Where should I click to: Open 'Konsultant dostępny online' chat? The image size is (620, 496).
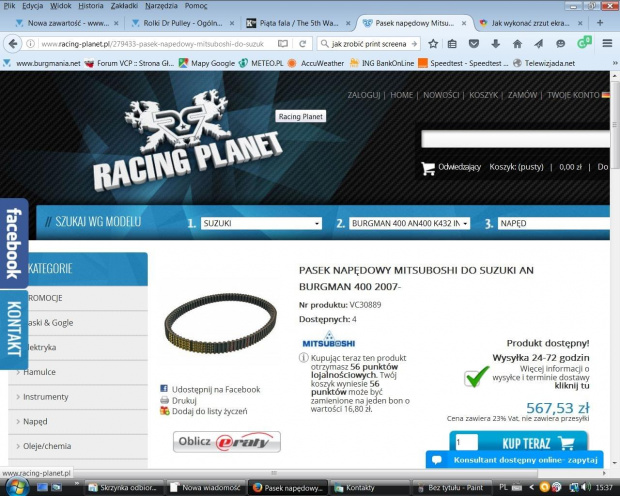pos(514,460)
